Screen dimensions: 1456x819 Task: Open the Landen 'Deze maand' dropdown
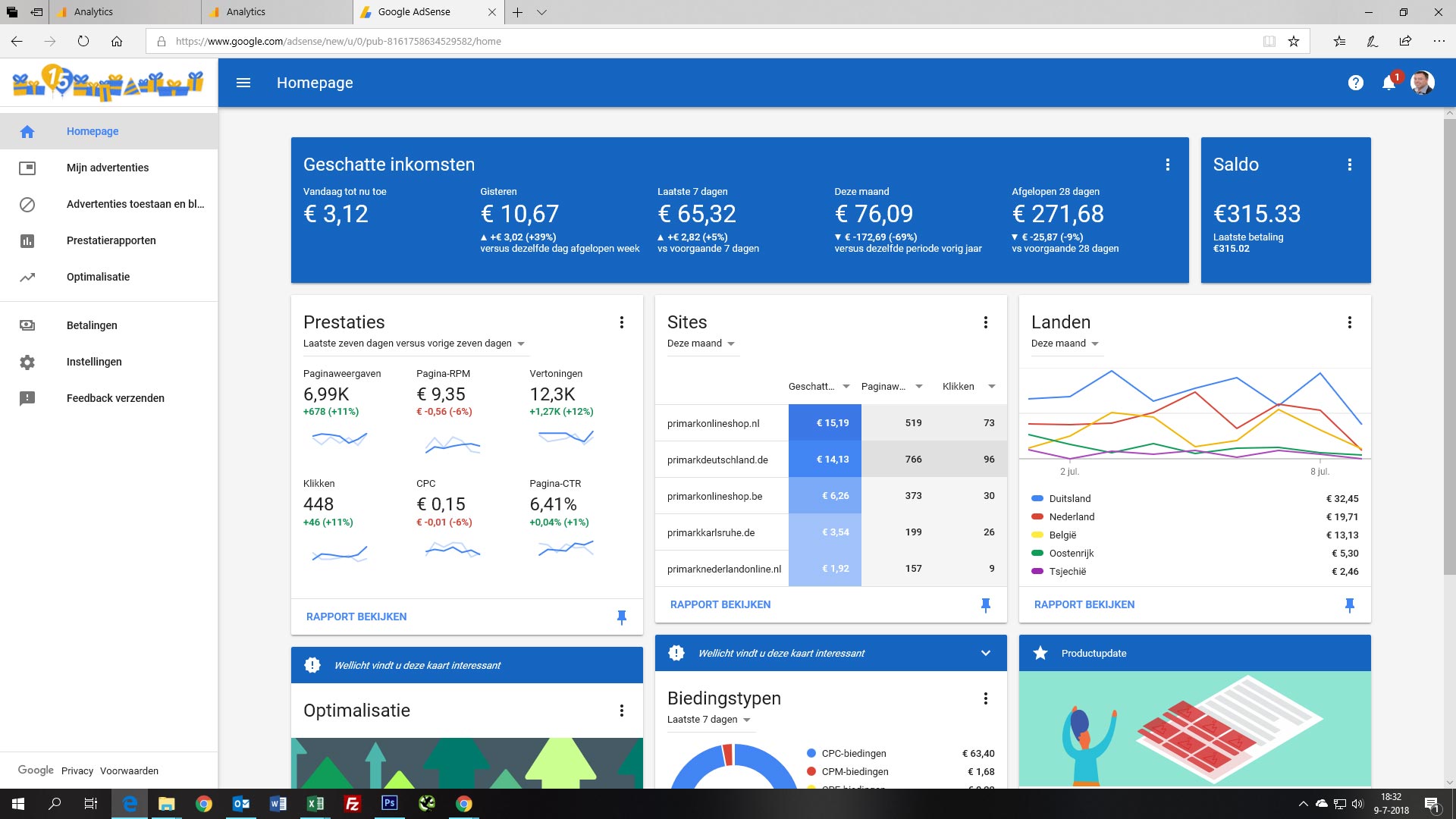point(1065,344)
